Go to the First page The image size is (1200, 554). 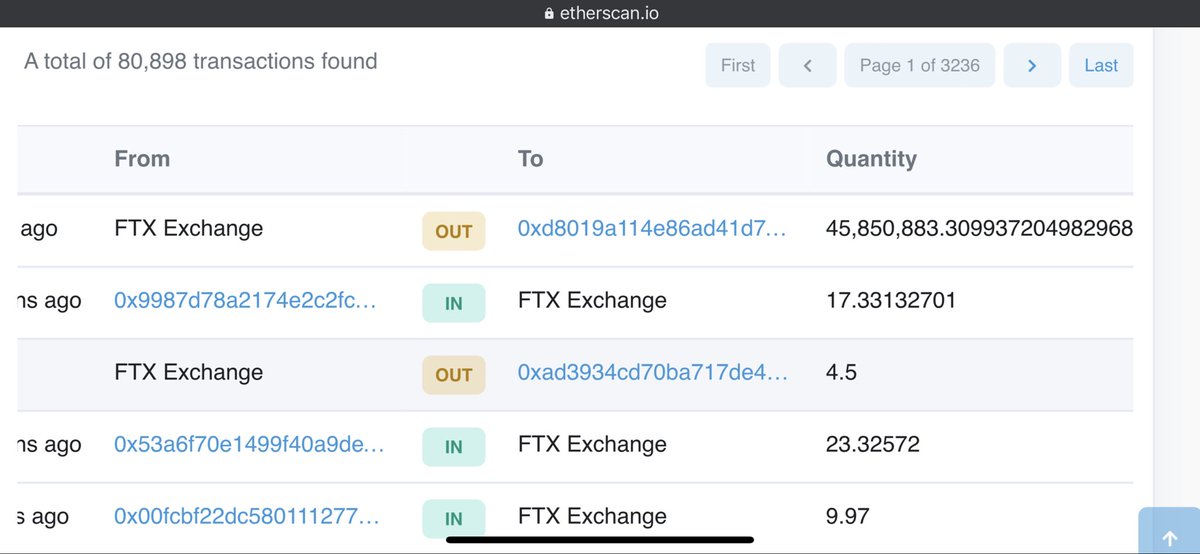pyautogui.click(x=738, y=65)
